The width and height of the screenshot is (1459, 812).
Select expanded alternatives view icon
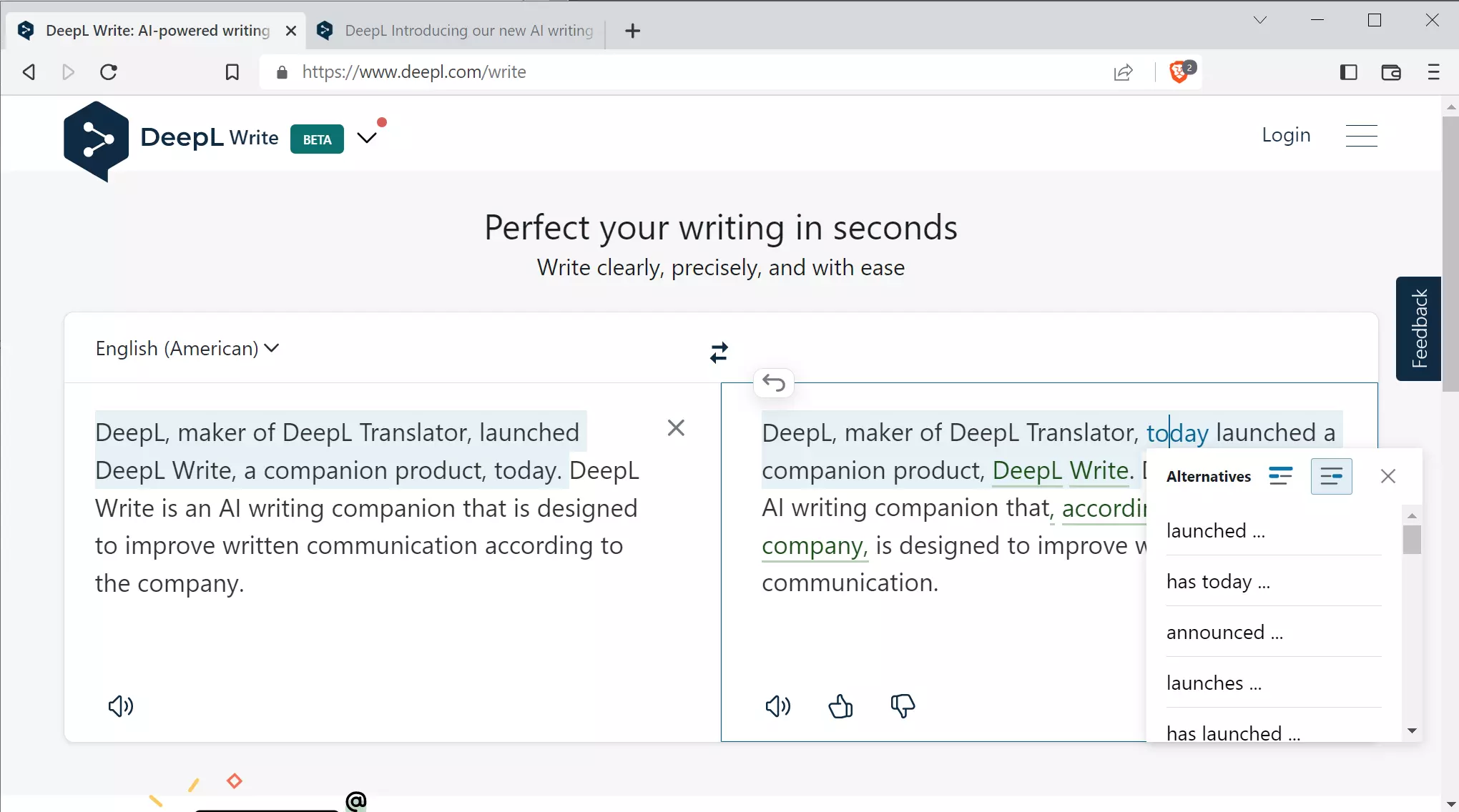coord(1331,476)
